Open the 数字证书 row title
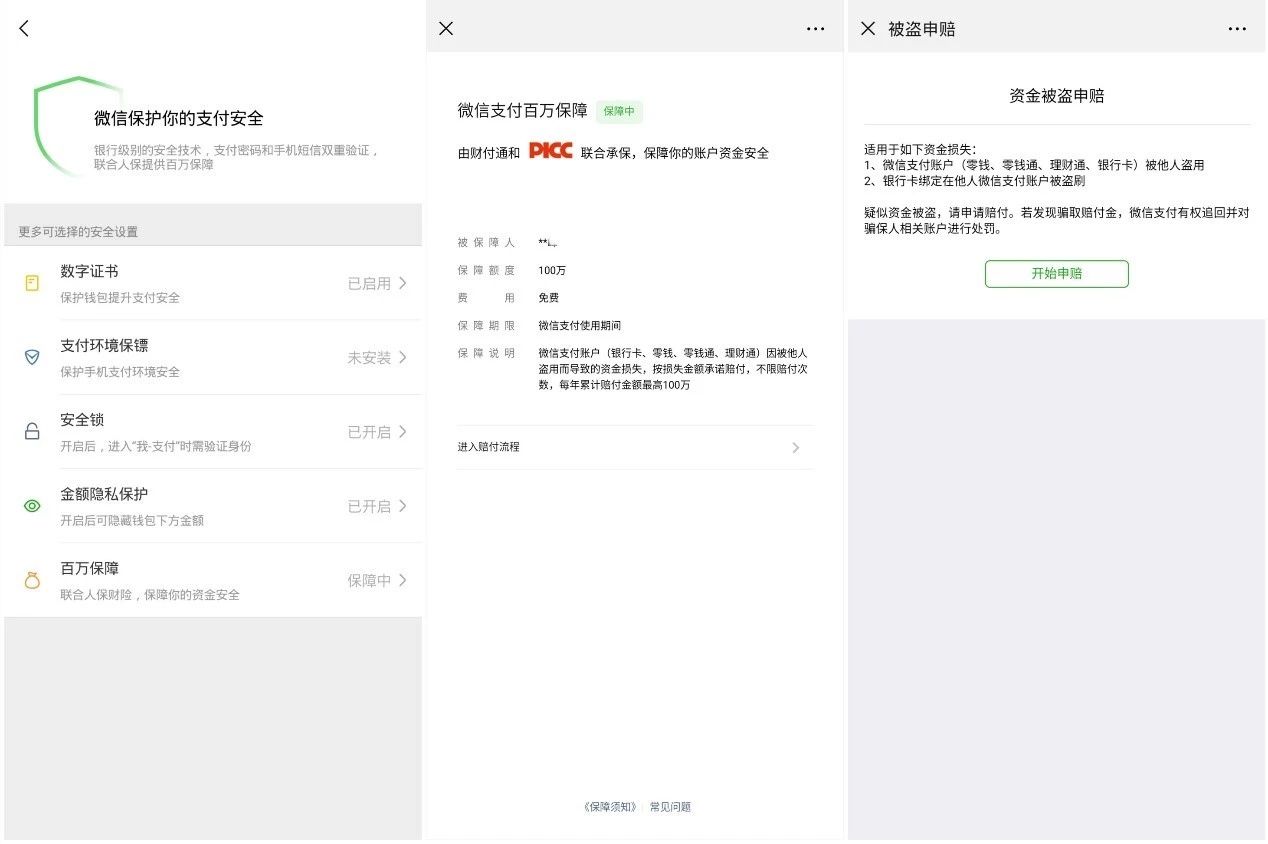Viewport: 1268px width, 844px height. pyautogui.click(x=90, y=272)
